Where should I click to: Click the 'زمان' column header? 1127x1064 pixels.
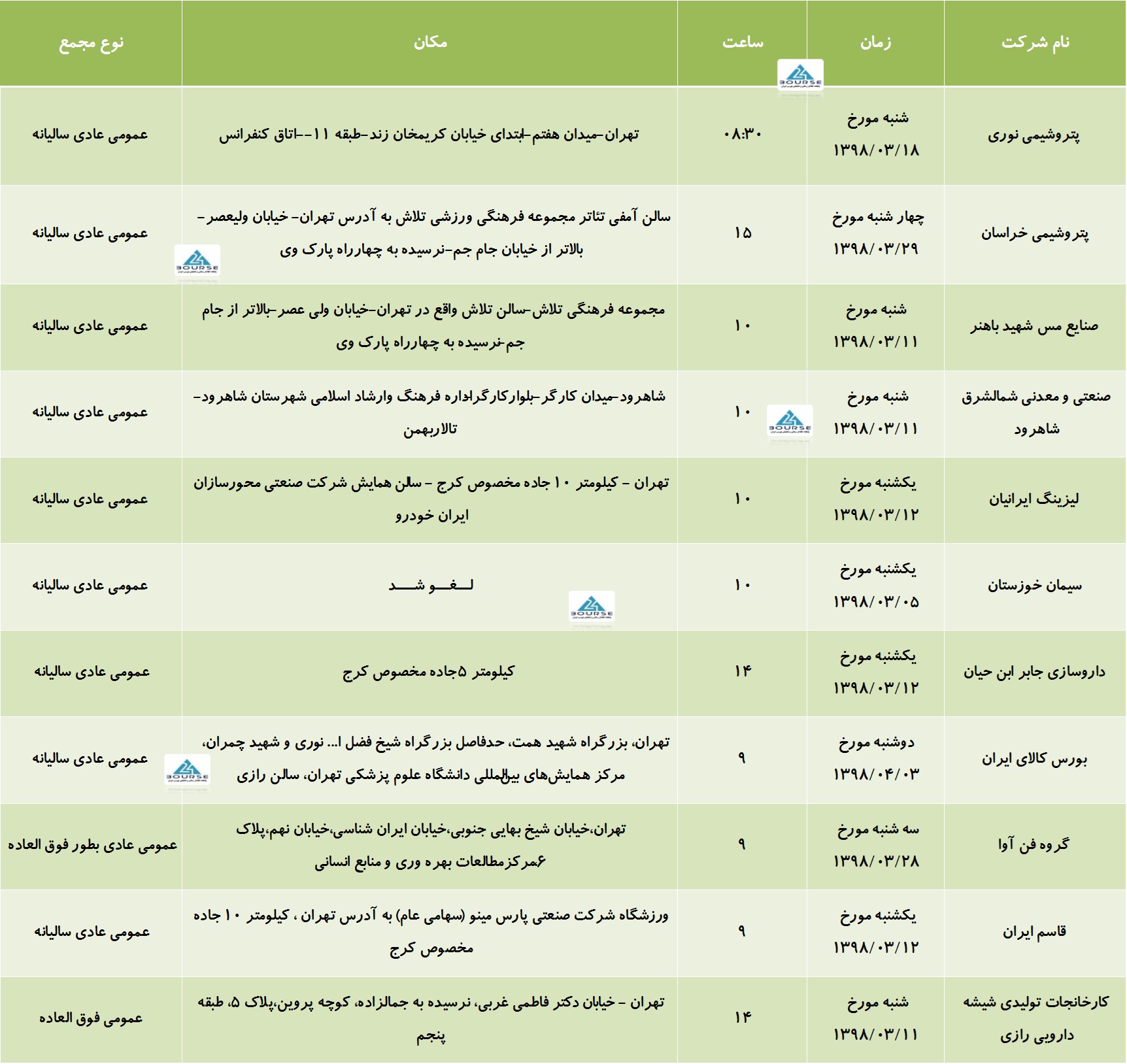coord(875,42)
